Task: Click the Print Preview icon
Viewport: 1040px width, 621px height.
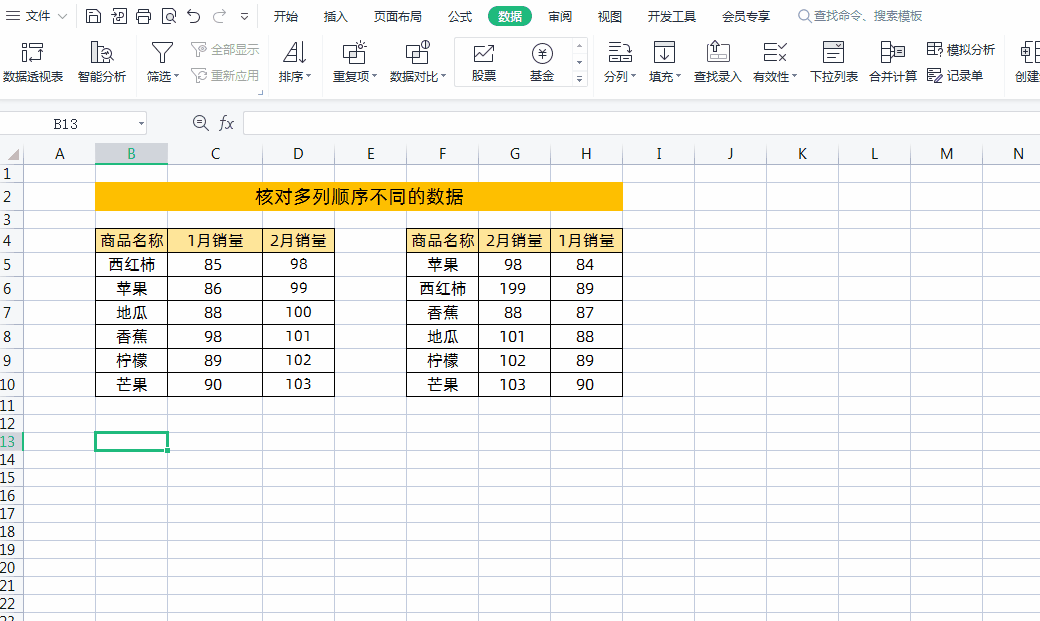Action: 169,16
